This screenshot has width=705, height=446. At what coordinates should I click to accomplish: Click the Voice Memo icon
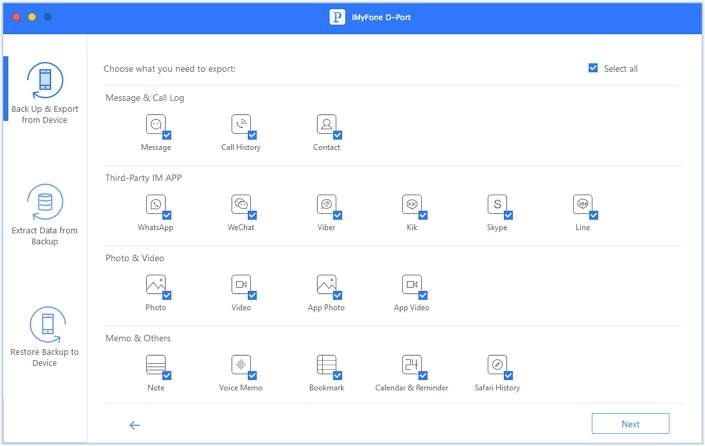[241, 365]
